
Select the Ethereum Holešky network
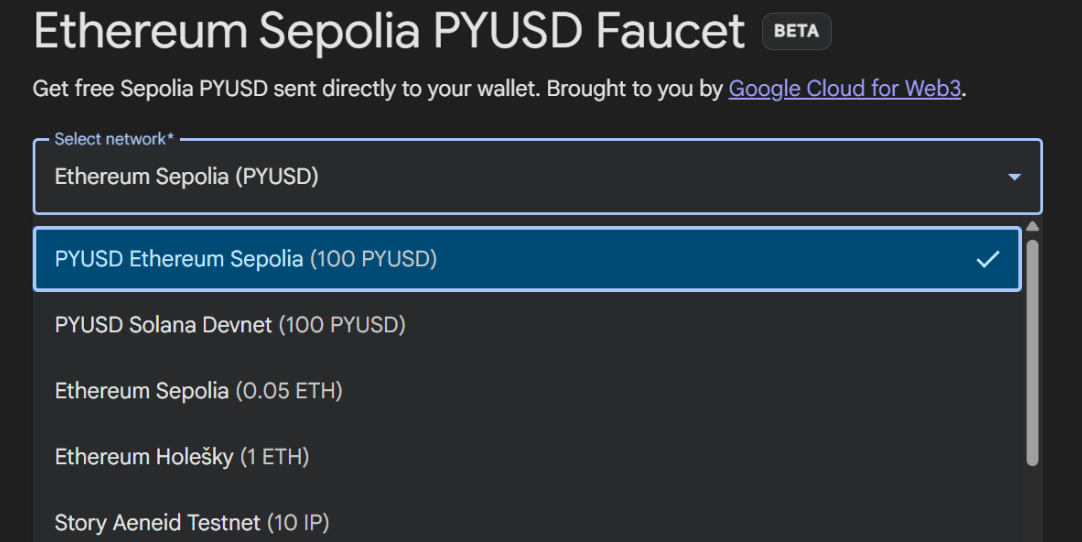click(x=144, y=457)
